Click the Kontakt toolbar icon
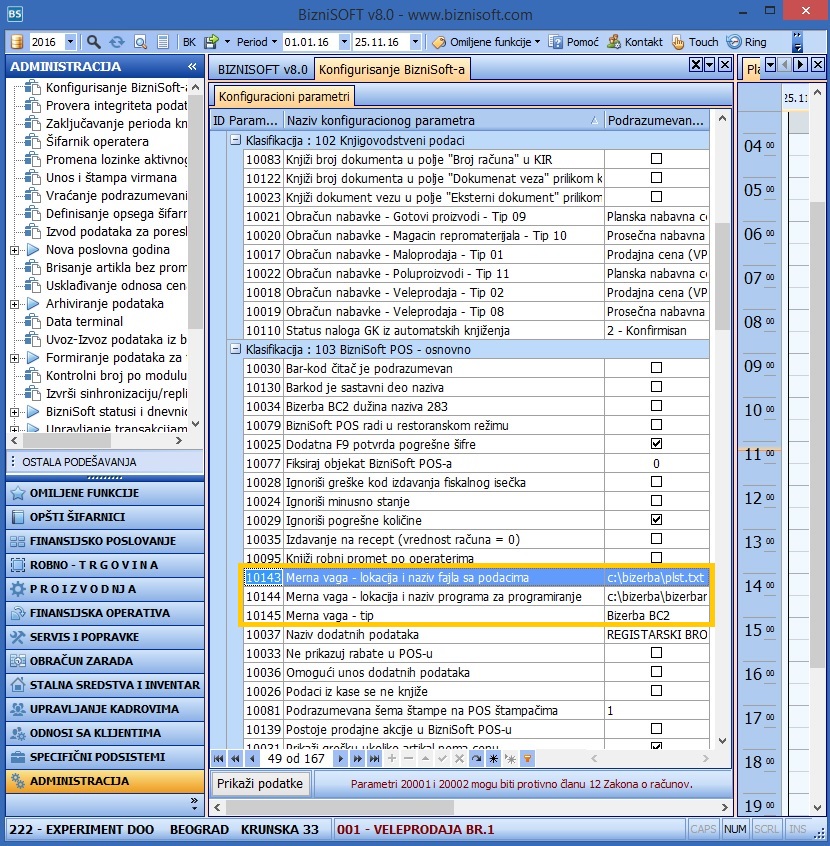Screen dimensions: 830x846 634,42
